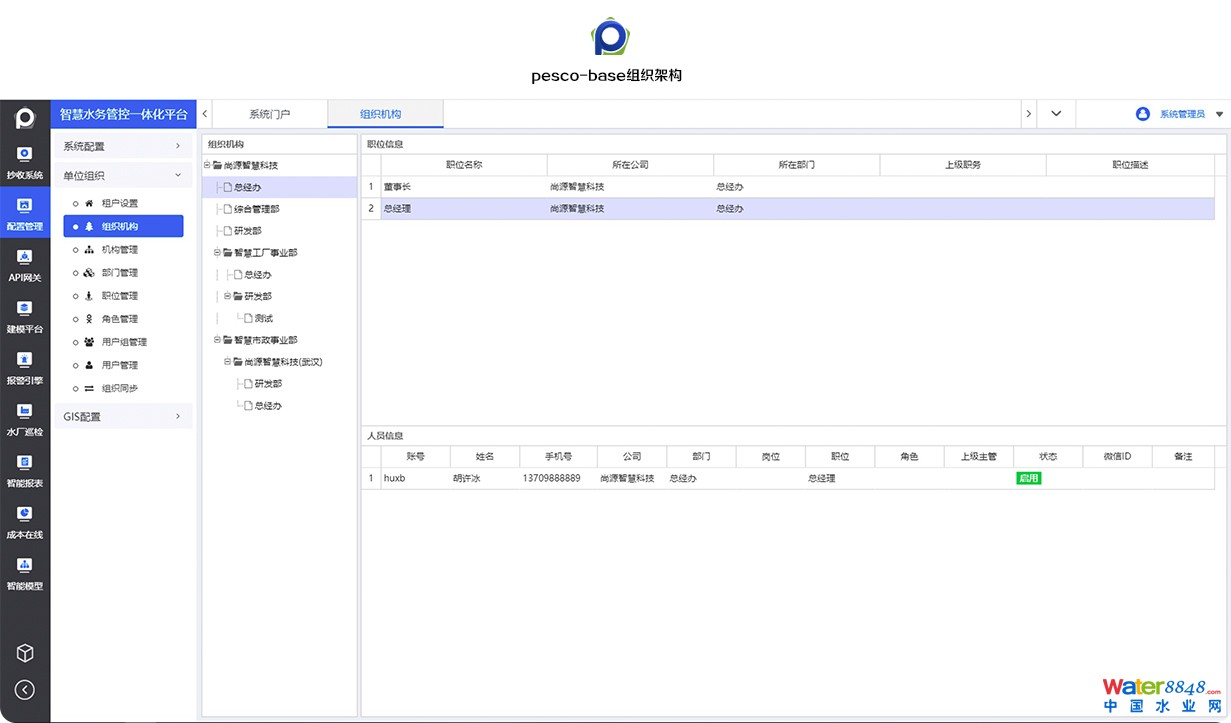Select the 成本在线 sidebar icon
The width and height of the screenshot is (1231, 723).
pyautogui.click(x=25, y=515)
